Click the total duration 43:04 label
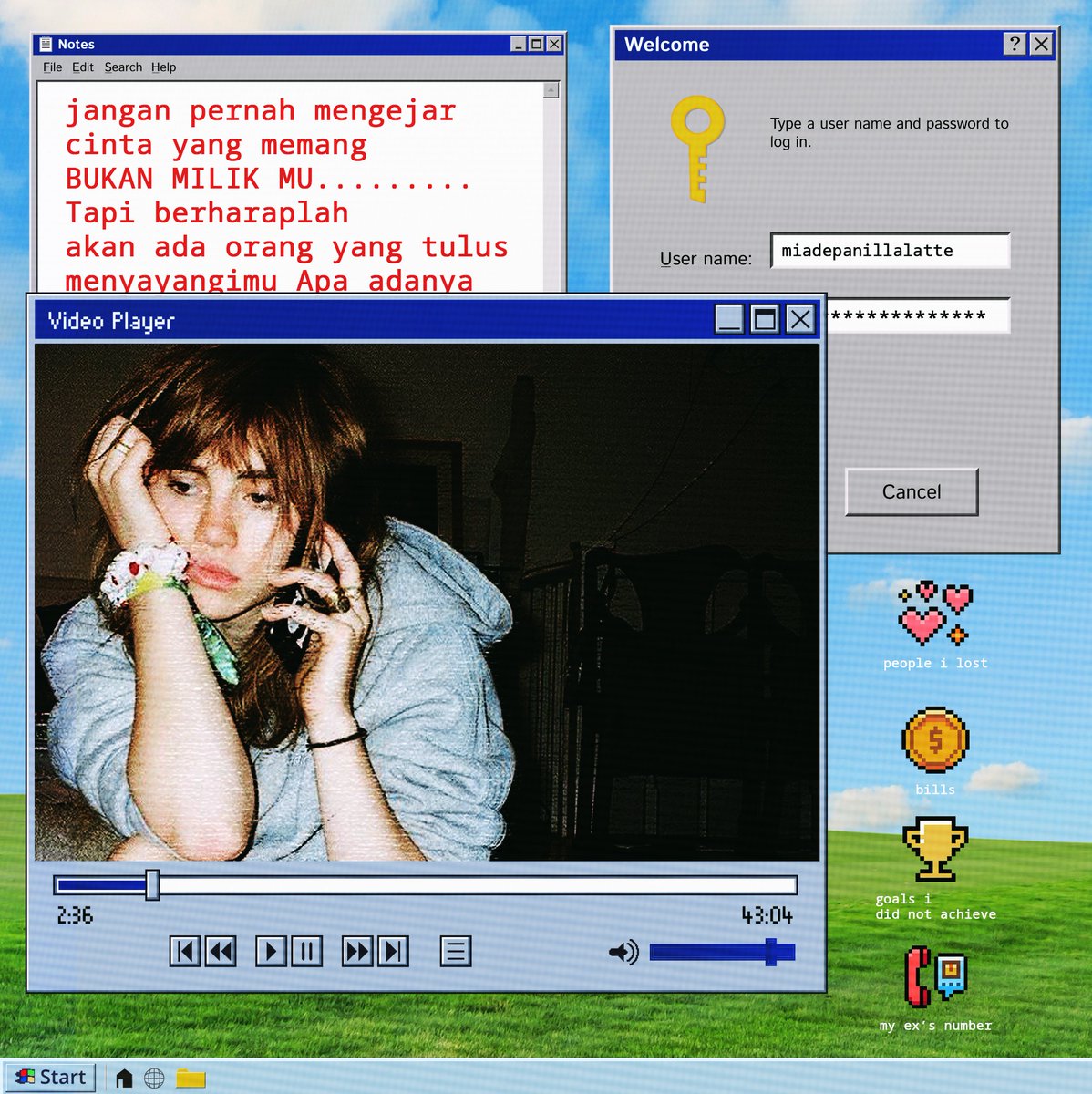1092x1094 pixels. (x=767, y=915)
